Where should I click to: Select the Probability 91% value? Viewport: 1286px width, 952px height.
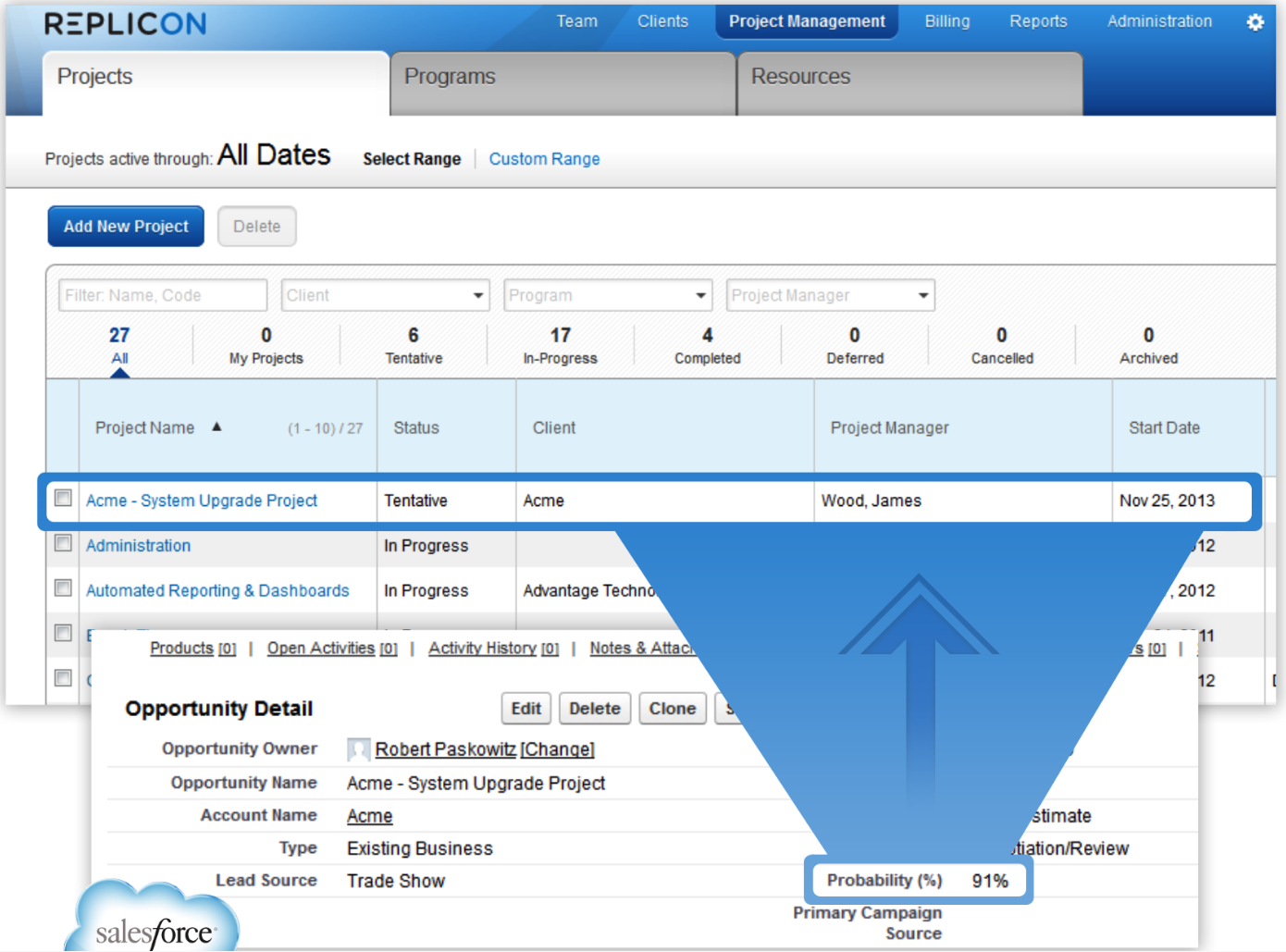(990, 881)
